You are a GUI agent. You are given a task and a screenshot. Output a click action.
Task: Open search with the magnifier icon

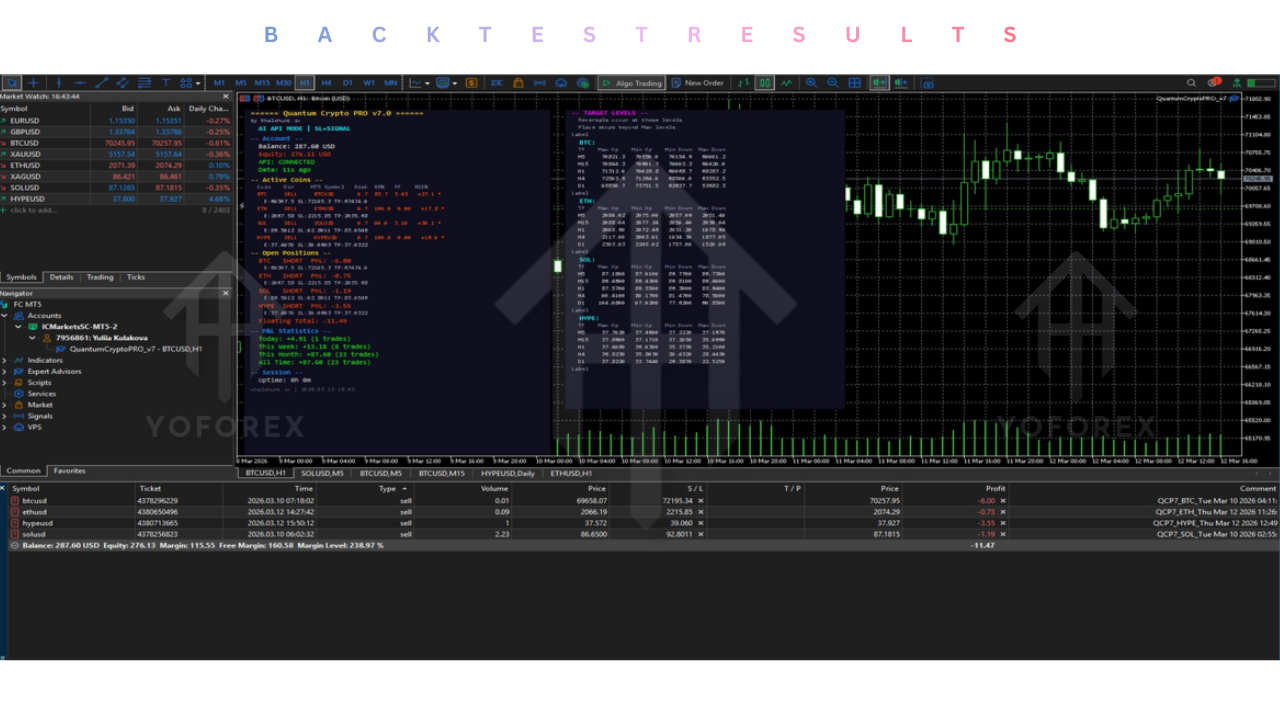click(x=1192, y=83)
